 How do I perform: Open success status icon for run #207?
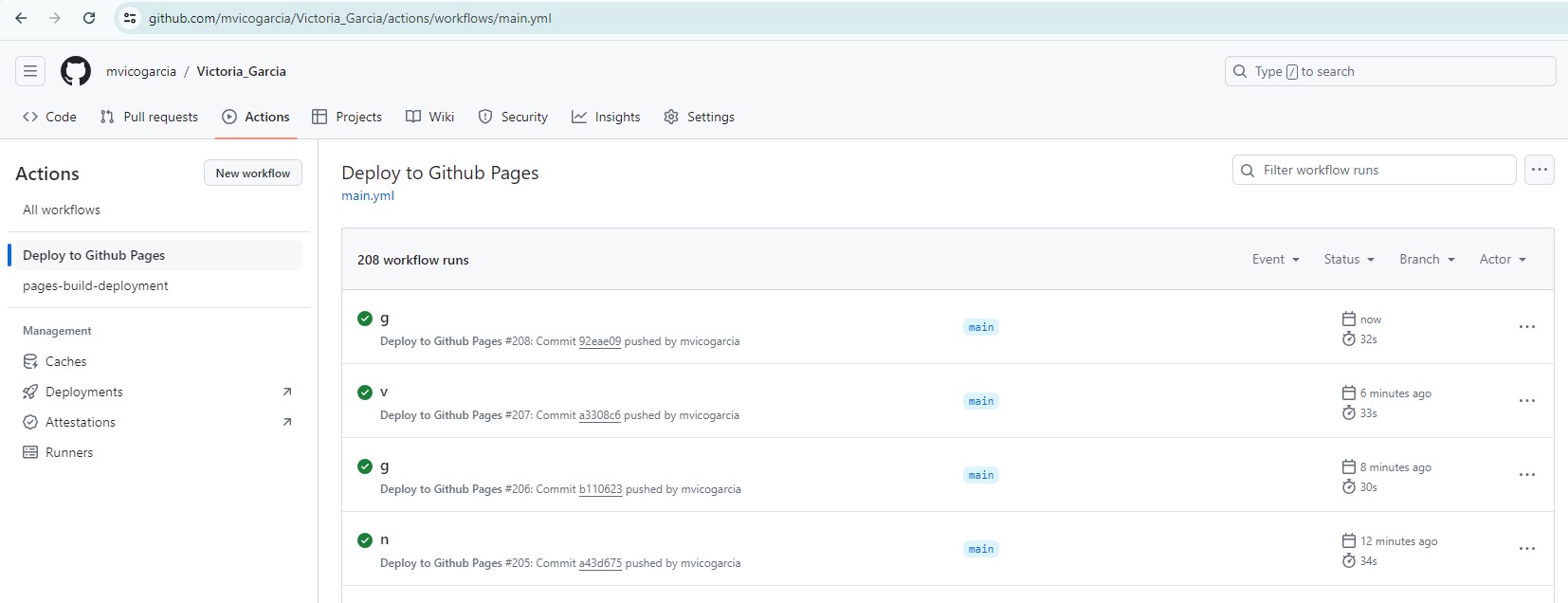pos(365,393)
